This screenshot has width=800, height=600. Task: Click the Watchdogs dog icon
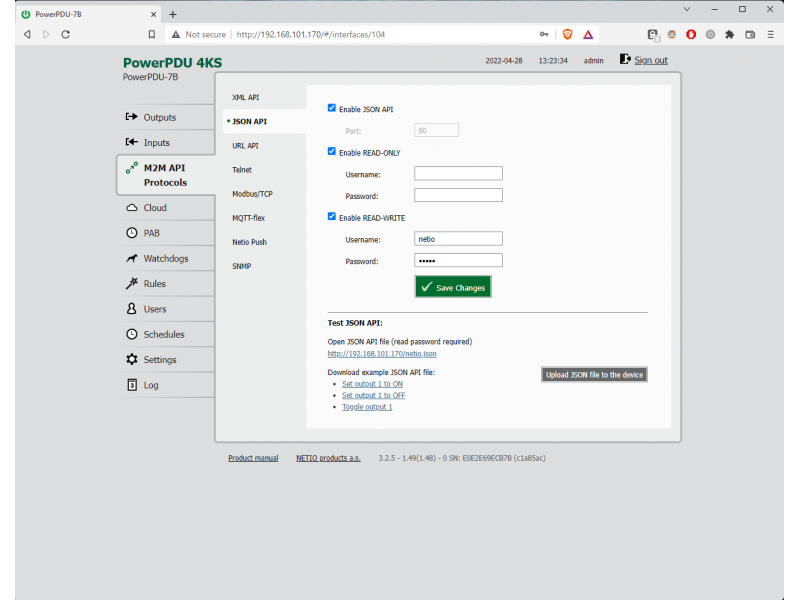tap(132, 258)
